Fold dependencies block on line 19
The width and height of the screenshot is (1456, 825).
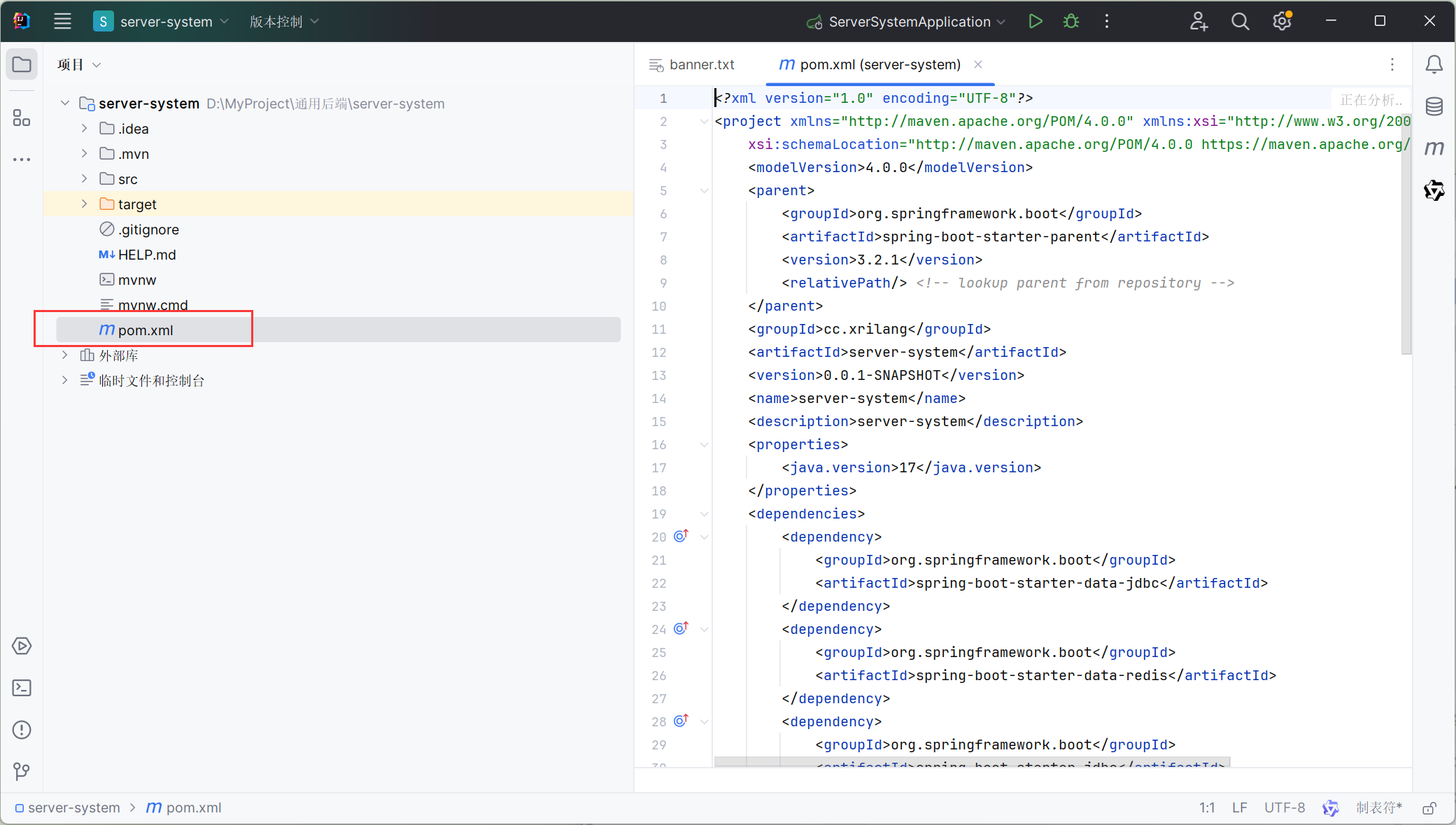705,514
